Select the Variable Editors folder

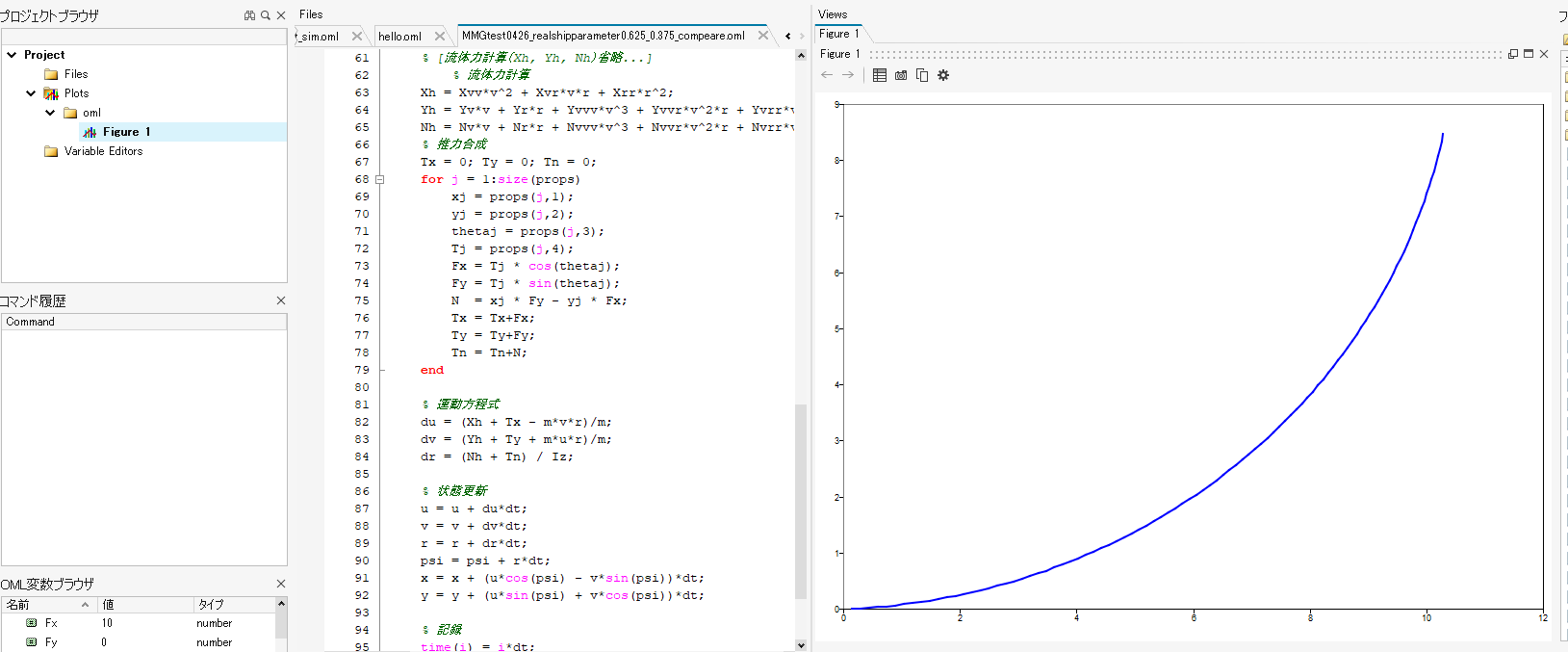pos(93,151)
